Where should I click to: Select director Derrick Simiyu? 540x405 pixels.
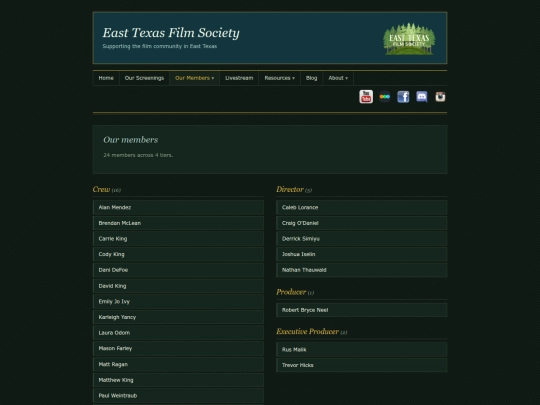(x=362, y=239)
